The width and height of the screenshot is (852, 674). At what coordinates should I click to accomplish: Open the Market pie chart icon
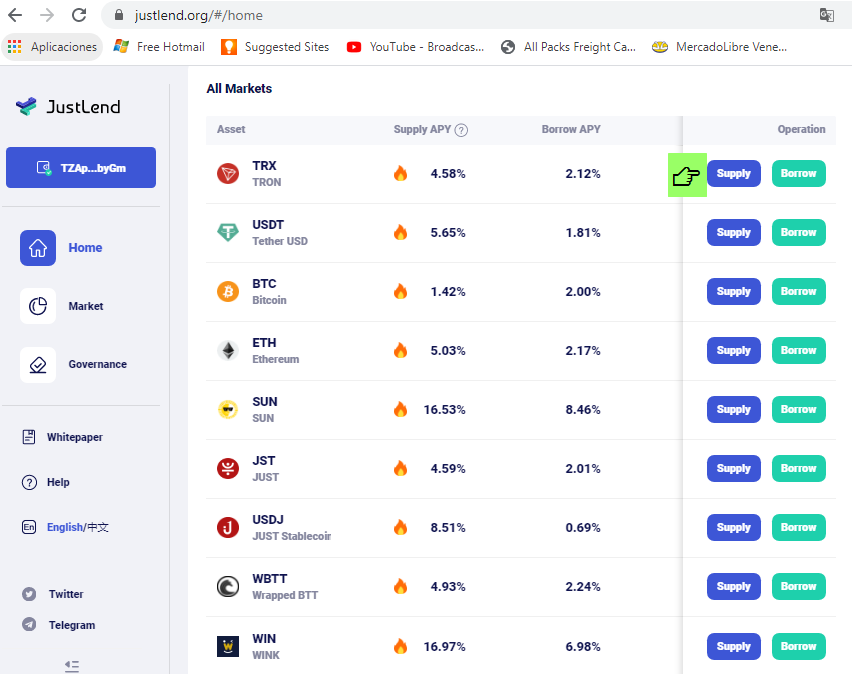click(x=38, y=306)
